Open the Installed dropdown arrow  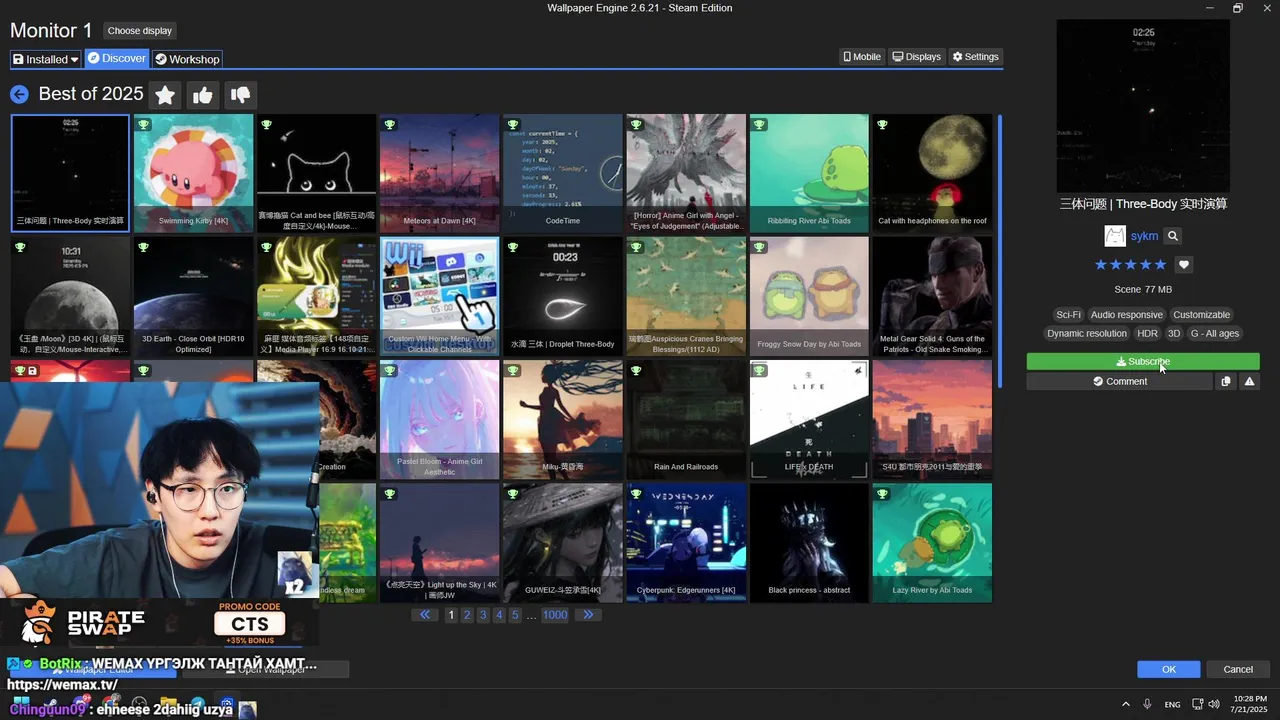(x=75, y=59)
